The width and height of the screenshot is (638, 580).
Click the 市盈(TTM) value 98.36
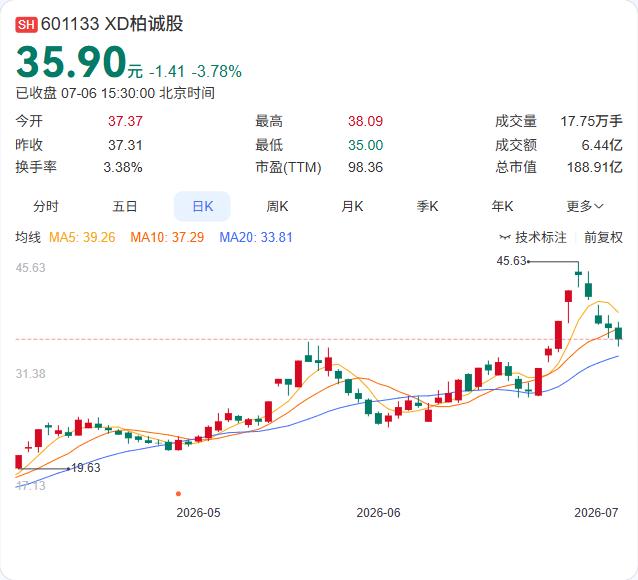[365, 167]
